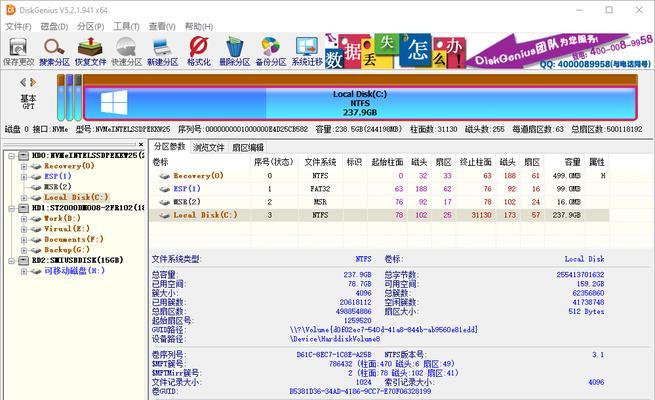
Task: Go to next disk with right arrow
Action: click(x=33, y=82)
